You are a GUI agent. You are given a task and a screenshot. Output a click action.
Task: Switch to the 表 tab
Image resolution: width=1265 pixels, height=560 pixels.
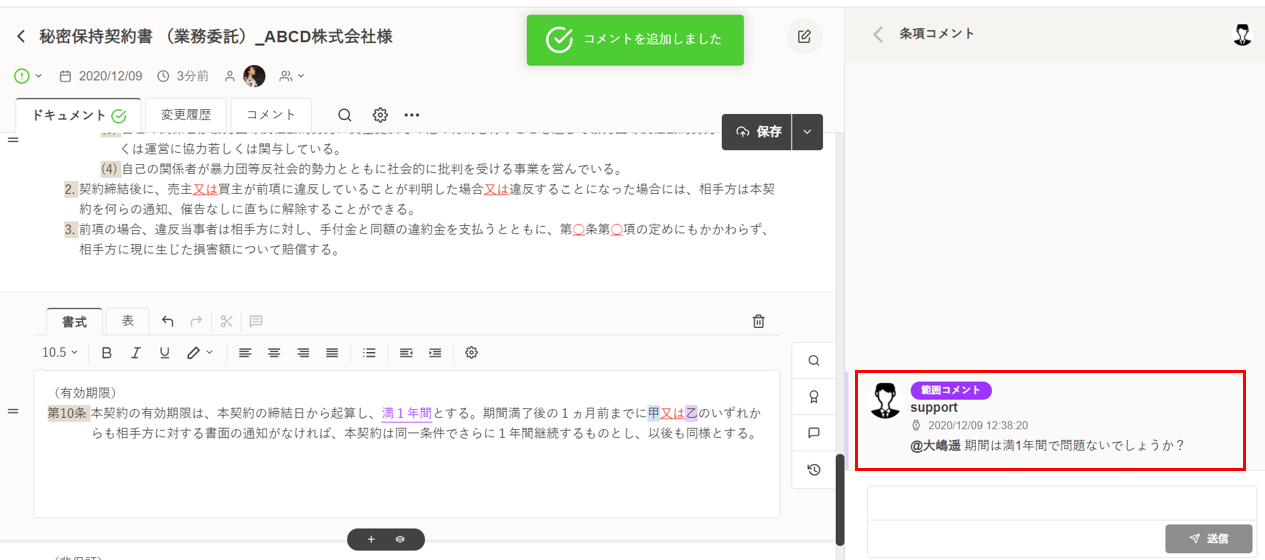pyautogui.click(x=128, y=321)
